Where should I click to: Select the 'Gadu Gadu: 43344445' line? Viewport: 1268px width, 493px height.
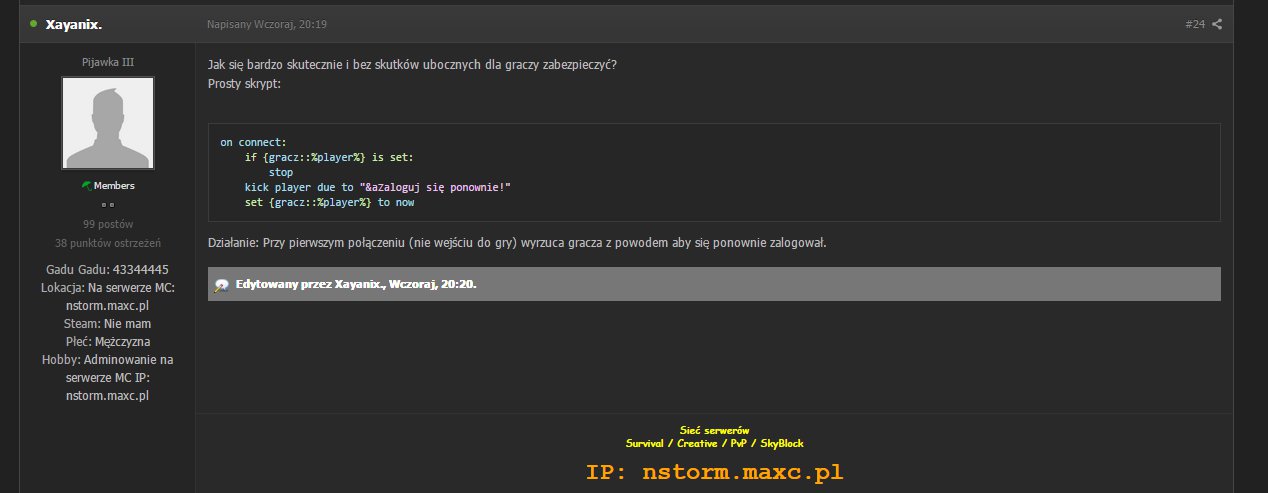[x=107, y=270]
